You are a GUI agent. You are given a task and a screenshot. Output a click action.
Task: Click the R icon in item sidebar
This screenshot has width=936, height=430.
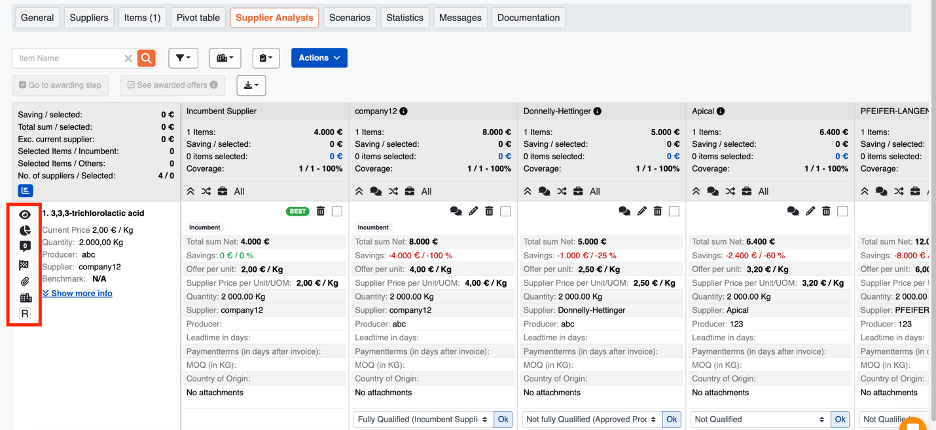click(25, 314)
